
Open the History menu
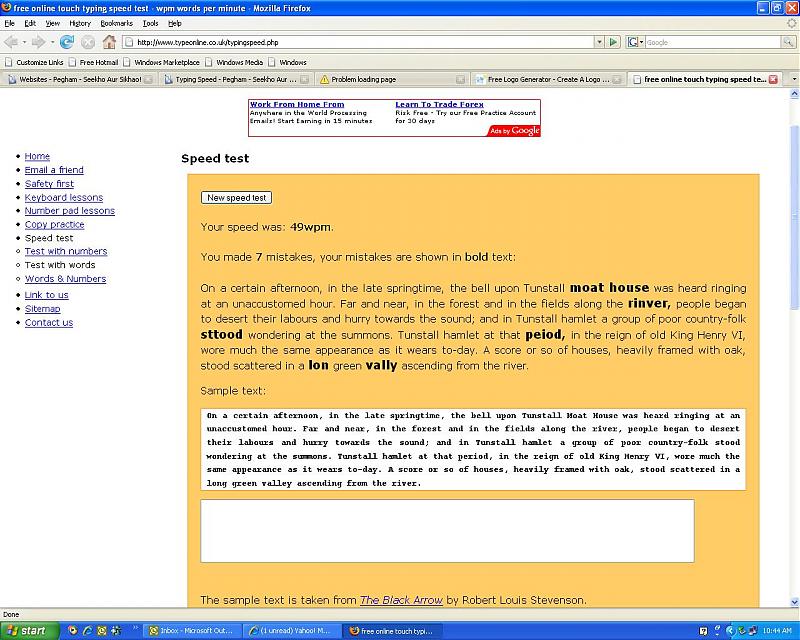80,23
